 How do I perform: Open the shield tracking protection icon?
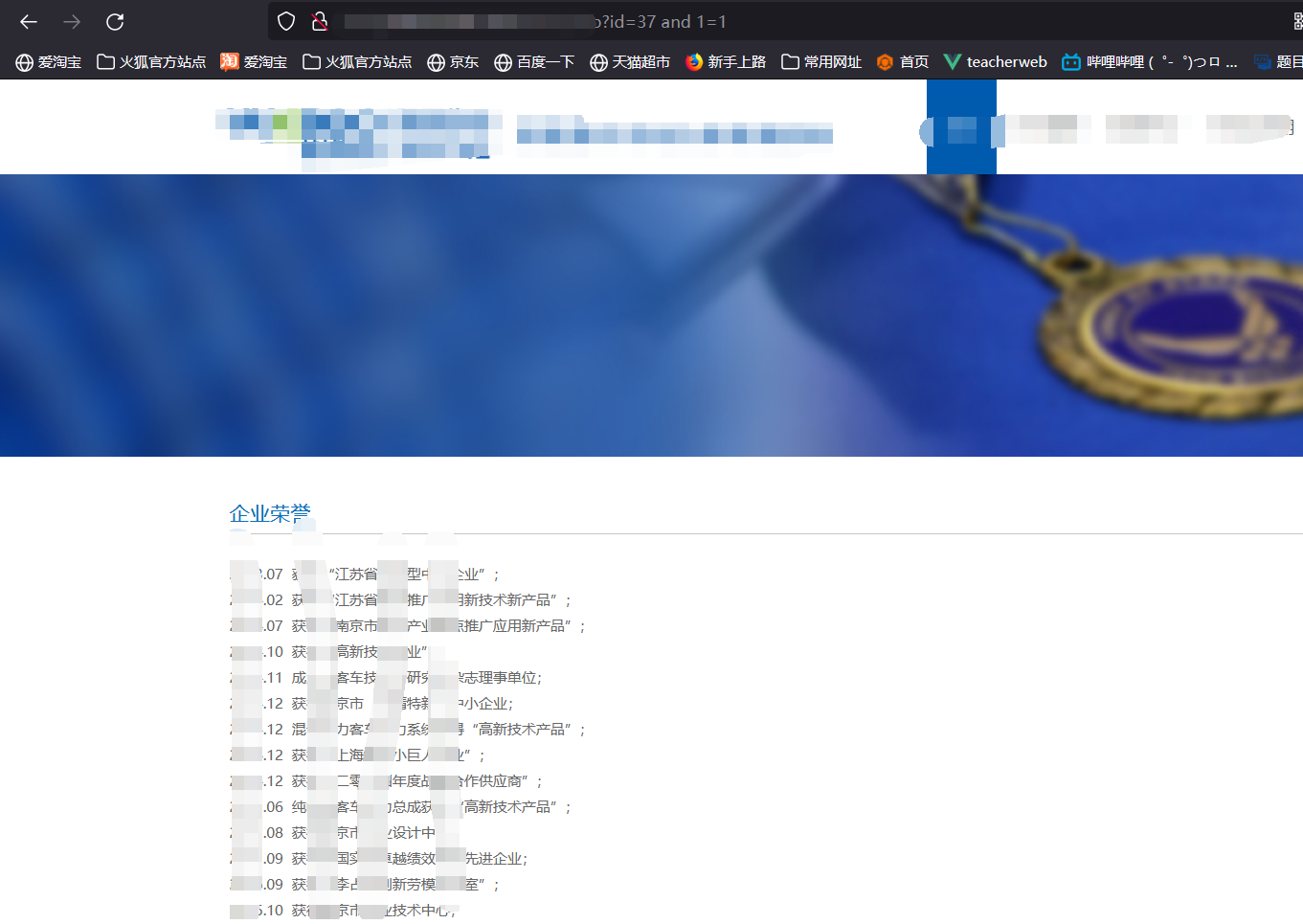click(286, 21)
